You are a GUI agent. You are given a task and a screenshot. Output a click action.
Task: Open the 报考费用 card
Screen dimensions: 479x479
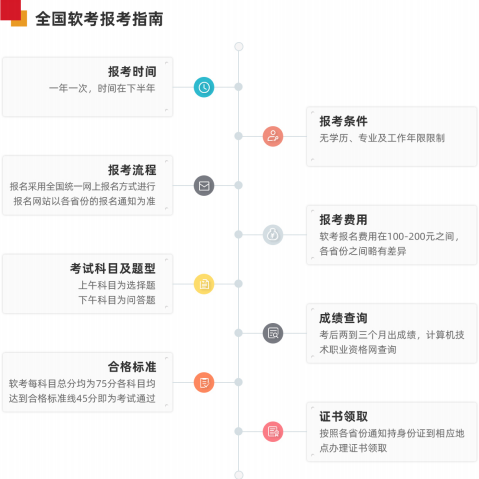392,235
